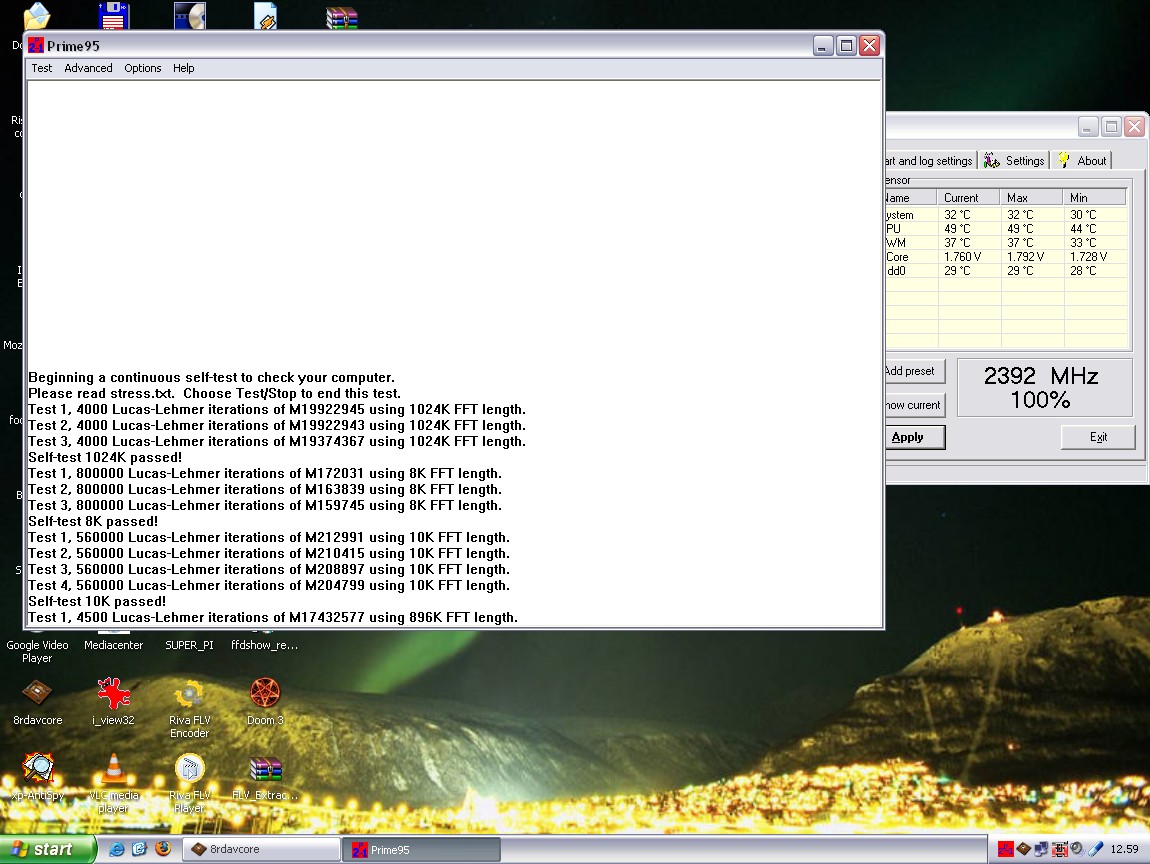Select the Core max voltage 1.792 V
The width and height of the screenshot is (1150, 864).
point(1025,257)
